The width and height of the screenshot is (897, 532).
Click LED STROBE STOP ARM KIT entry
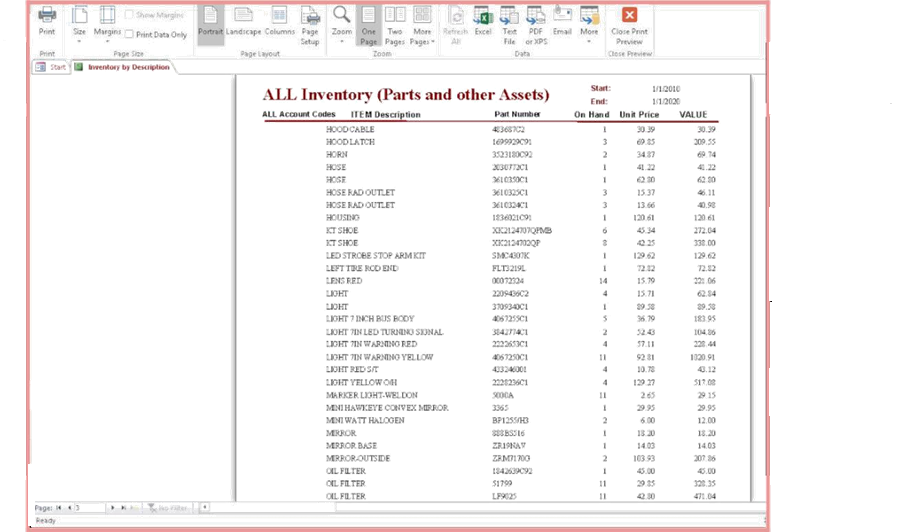[376, 256]
